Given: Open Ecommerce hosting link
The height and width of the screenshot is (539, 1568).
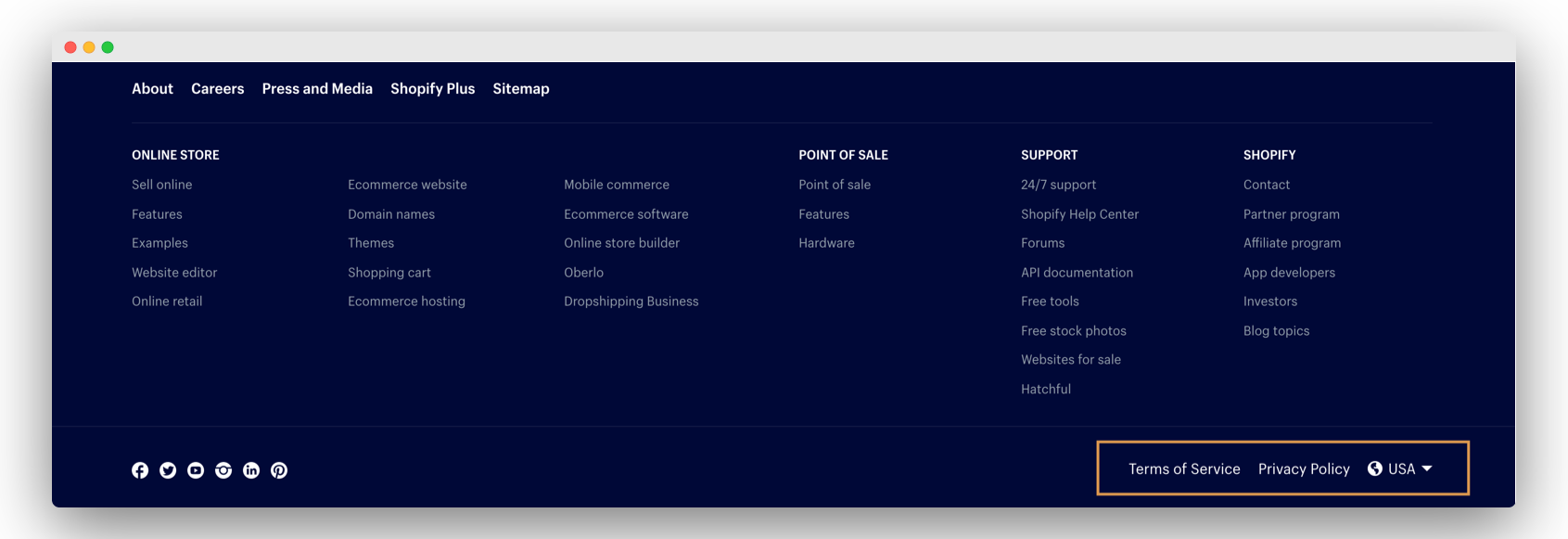Looking at the screenshot, I should [x=406, y=302].
